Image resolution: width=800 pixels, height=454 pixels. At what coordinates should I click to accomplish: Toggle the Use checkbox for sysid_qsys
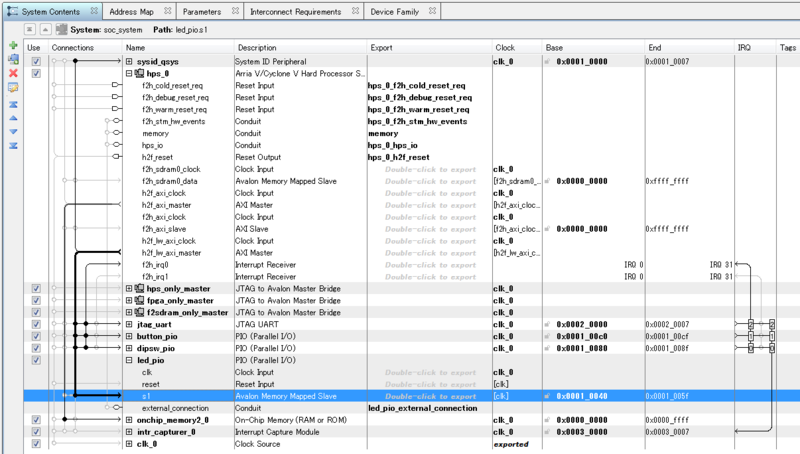click(x=36, y=61)
